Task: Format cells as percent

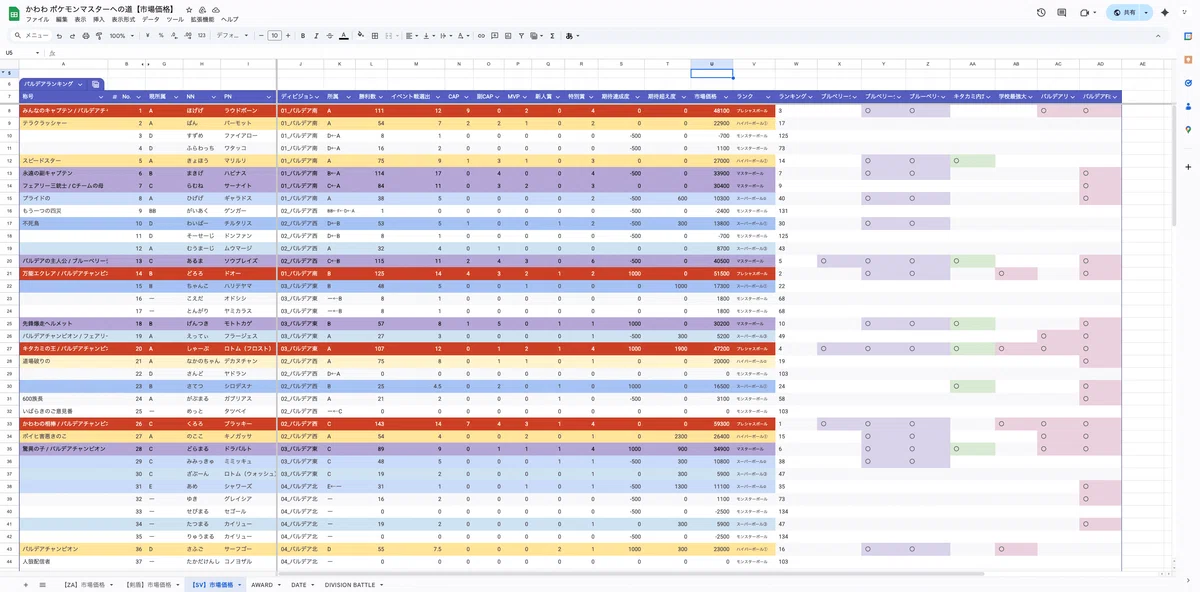Action: (161, 35)
